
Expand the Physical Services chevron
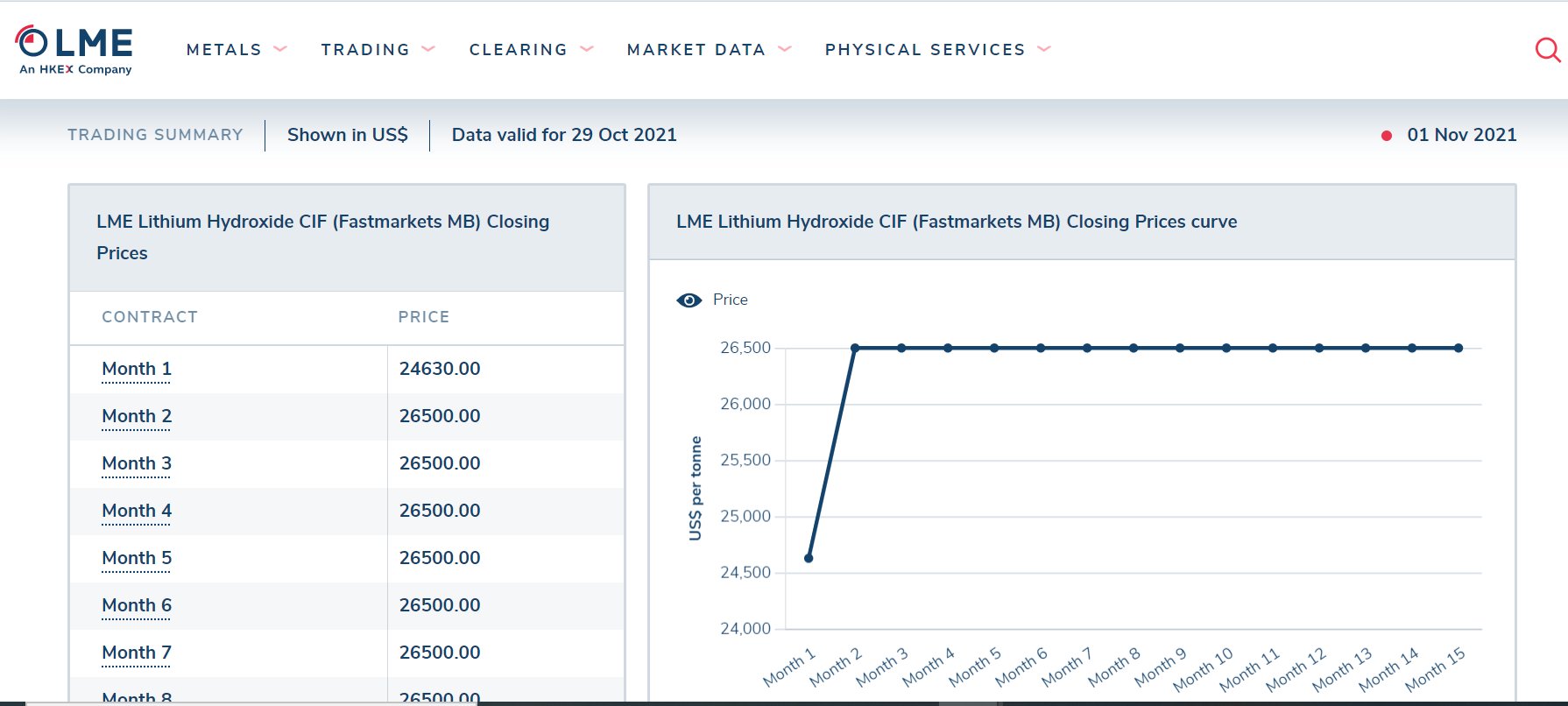1044,49
